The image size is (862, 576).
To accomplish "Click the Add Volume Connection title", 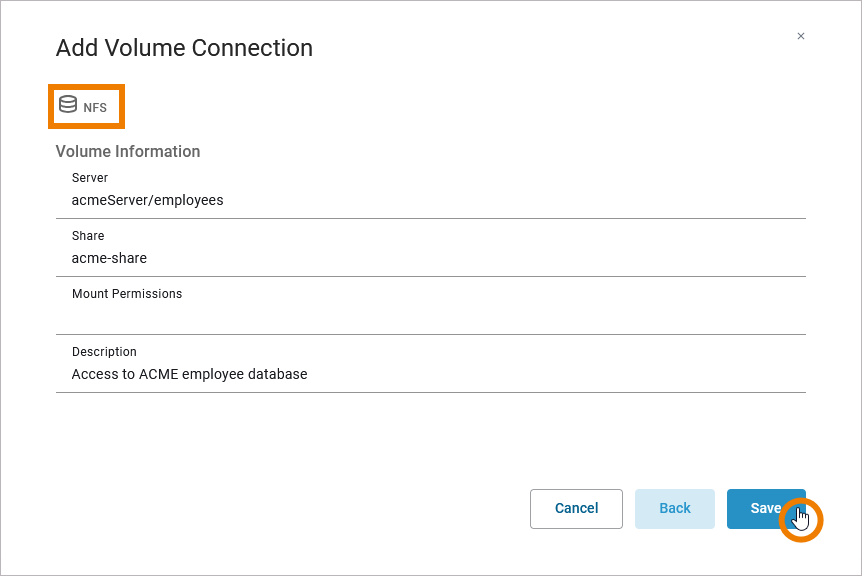I will coord(184,47).
